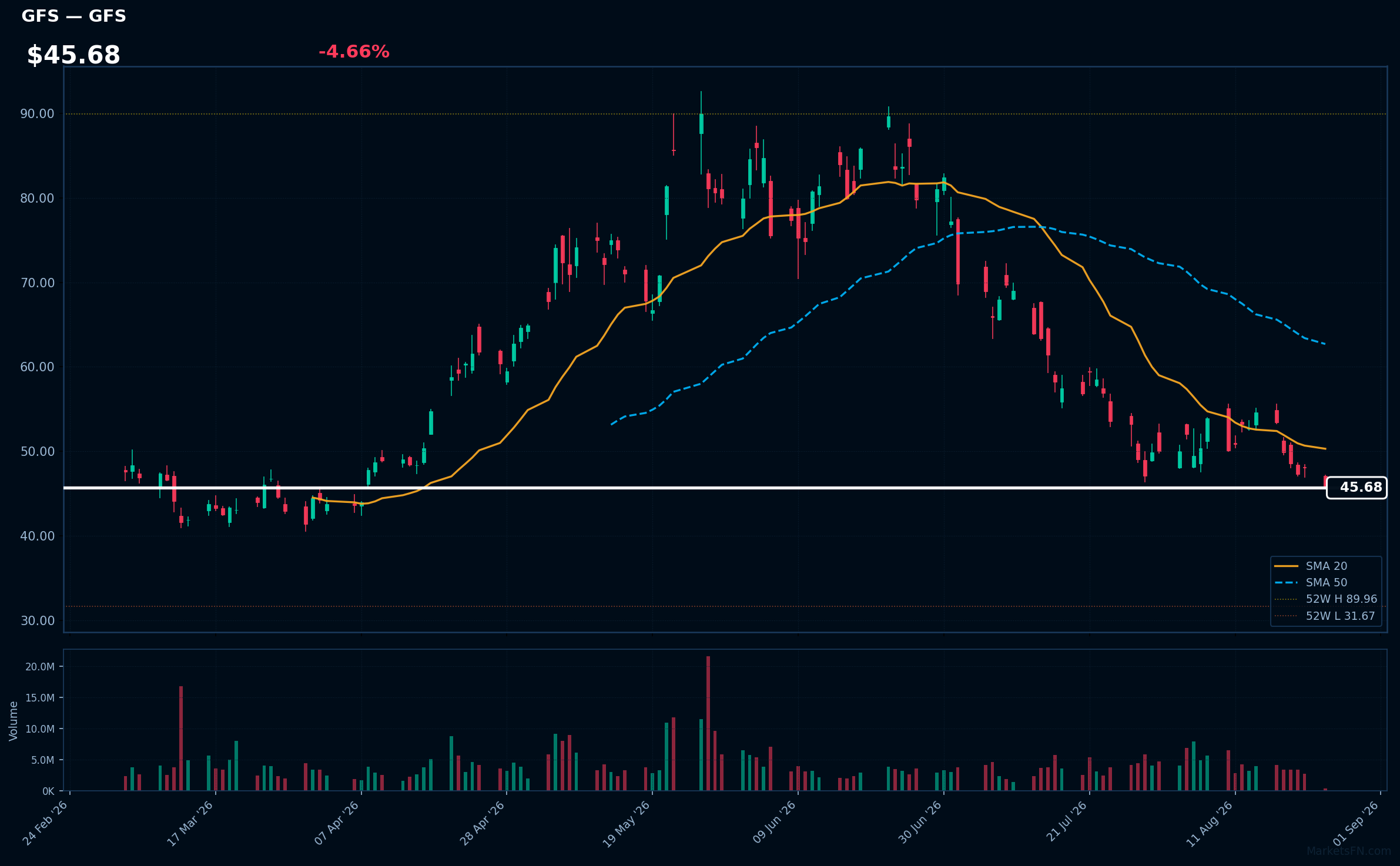Click the 21 Jul '26 date label

[x=1066, y=822]
